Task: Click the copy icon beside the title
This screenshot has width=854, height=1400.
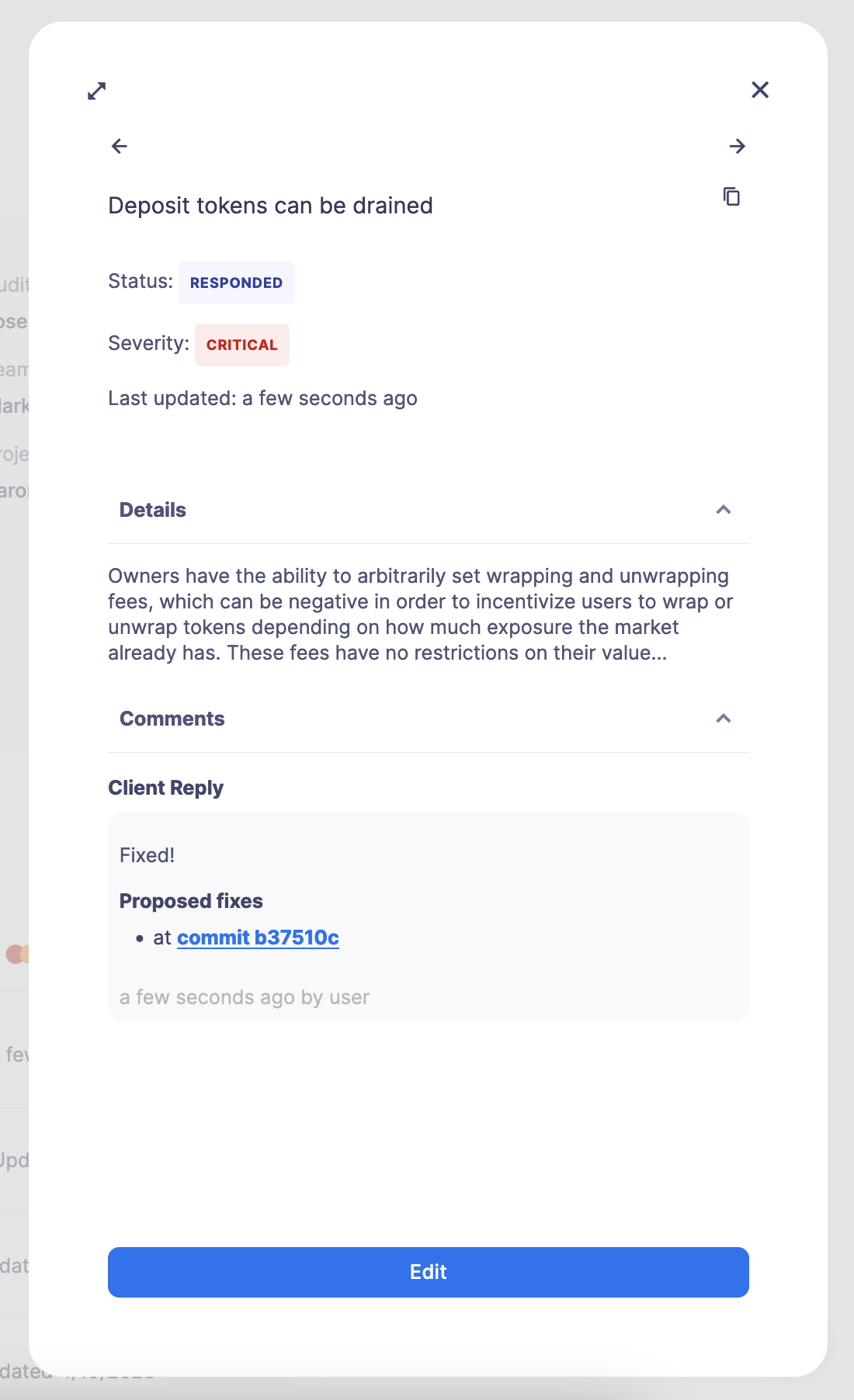Action: pos(731,197)
